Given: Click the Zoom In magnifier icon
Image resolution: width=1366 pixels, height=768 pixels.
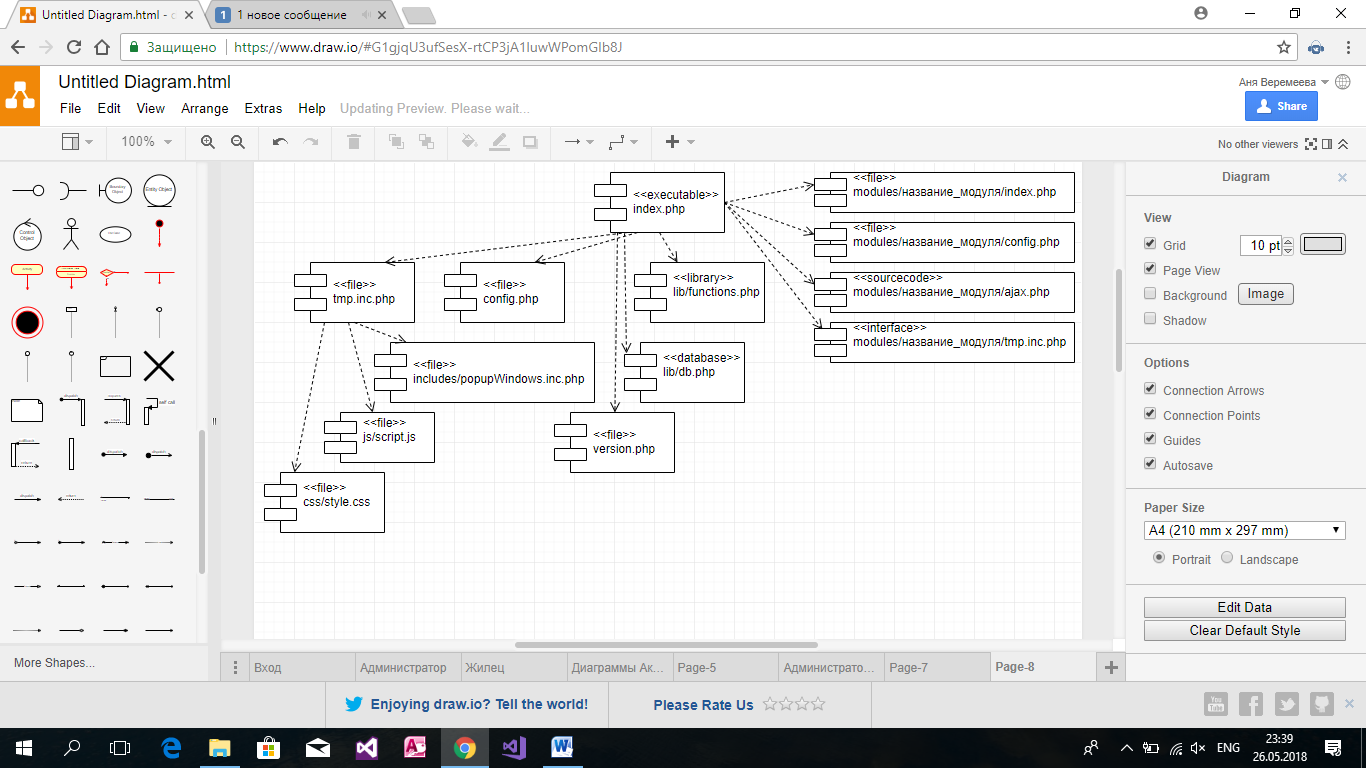Looking at the screenshot, I should tap(208, 142).
